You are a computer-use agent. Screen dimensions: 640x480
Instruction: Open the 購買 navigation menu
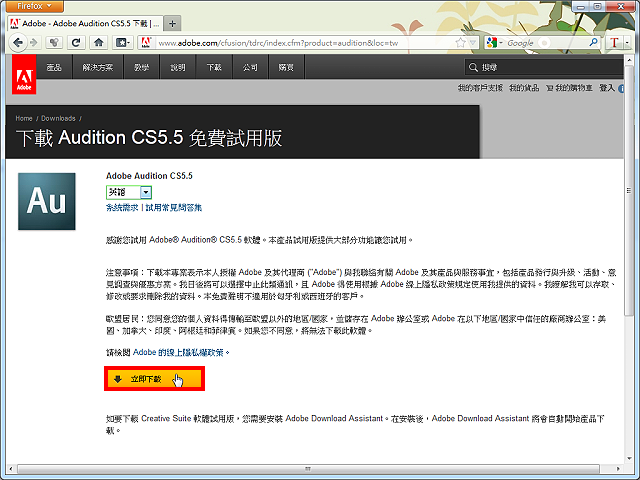pos(286,67)
